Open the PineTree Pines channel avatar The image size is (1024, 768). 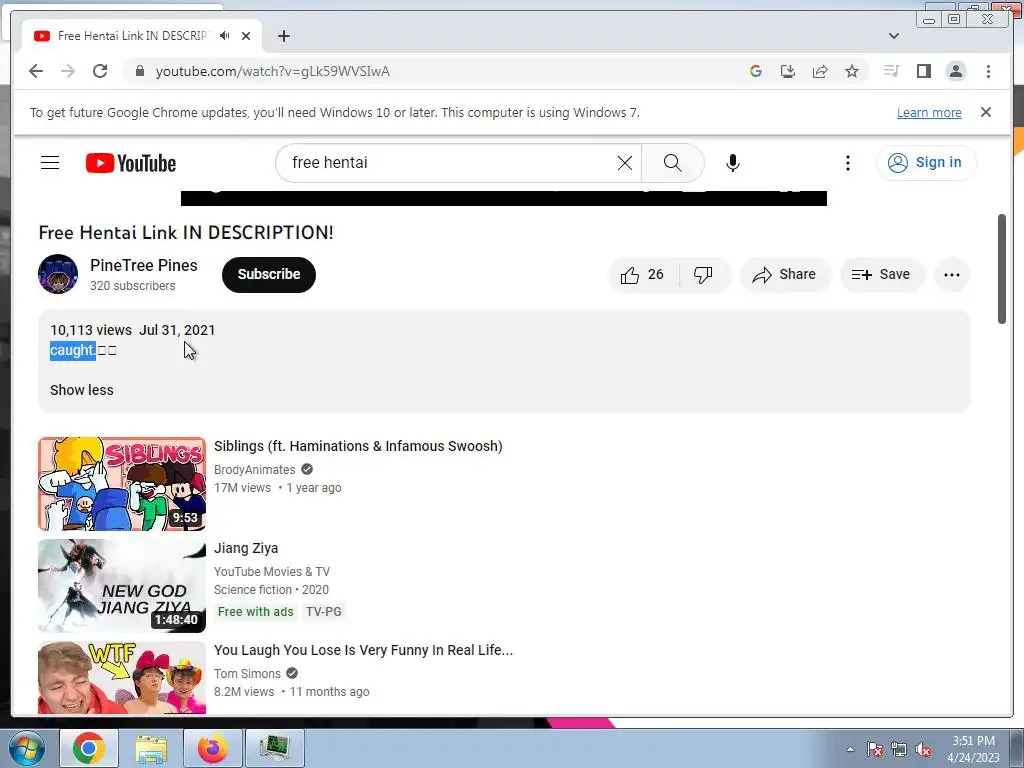pyautogui.click(x=58, y=274)
